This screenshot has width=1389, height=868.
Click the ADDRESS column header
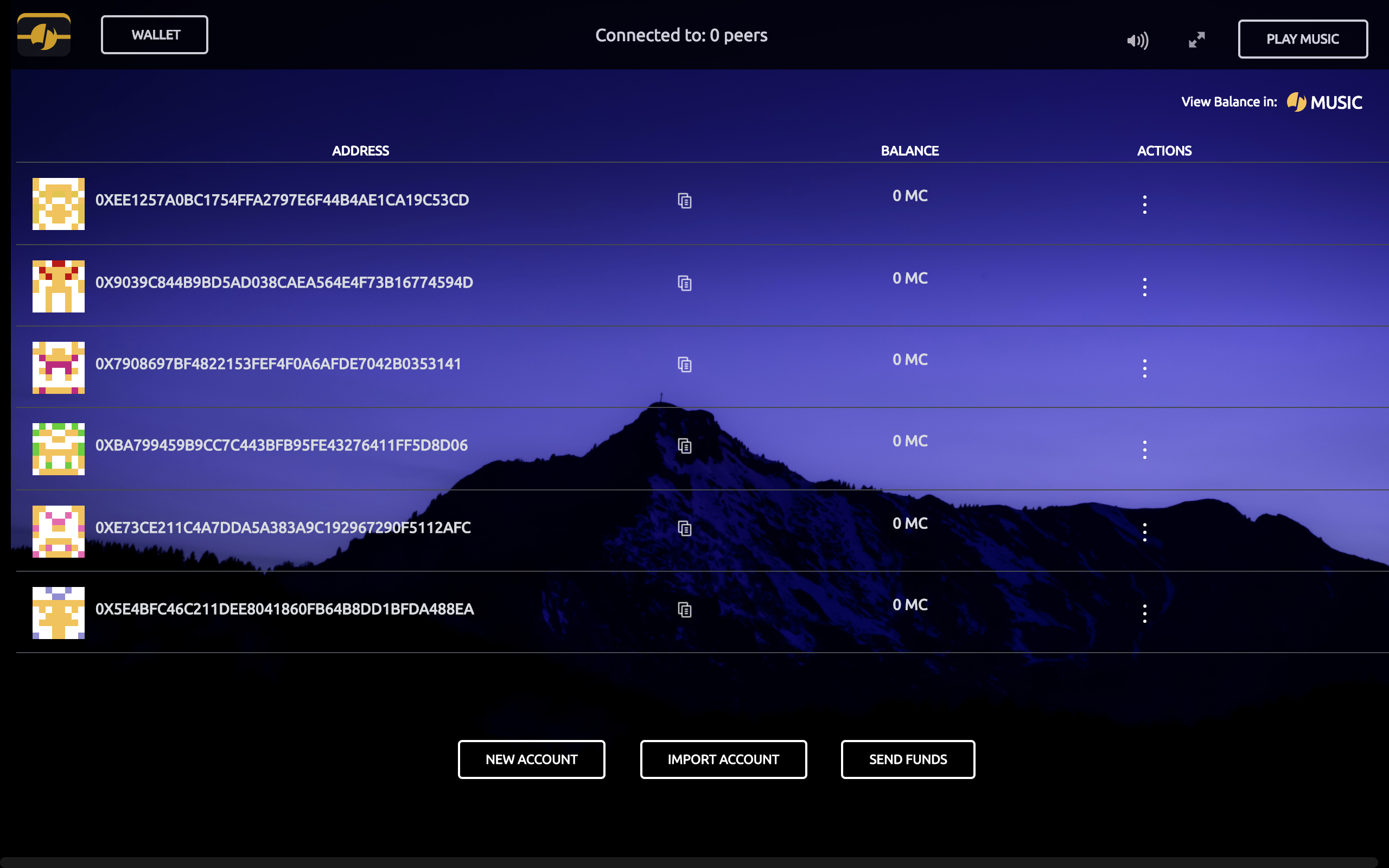tap(360, 150)
